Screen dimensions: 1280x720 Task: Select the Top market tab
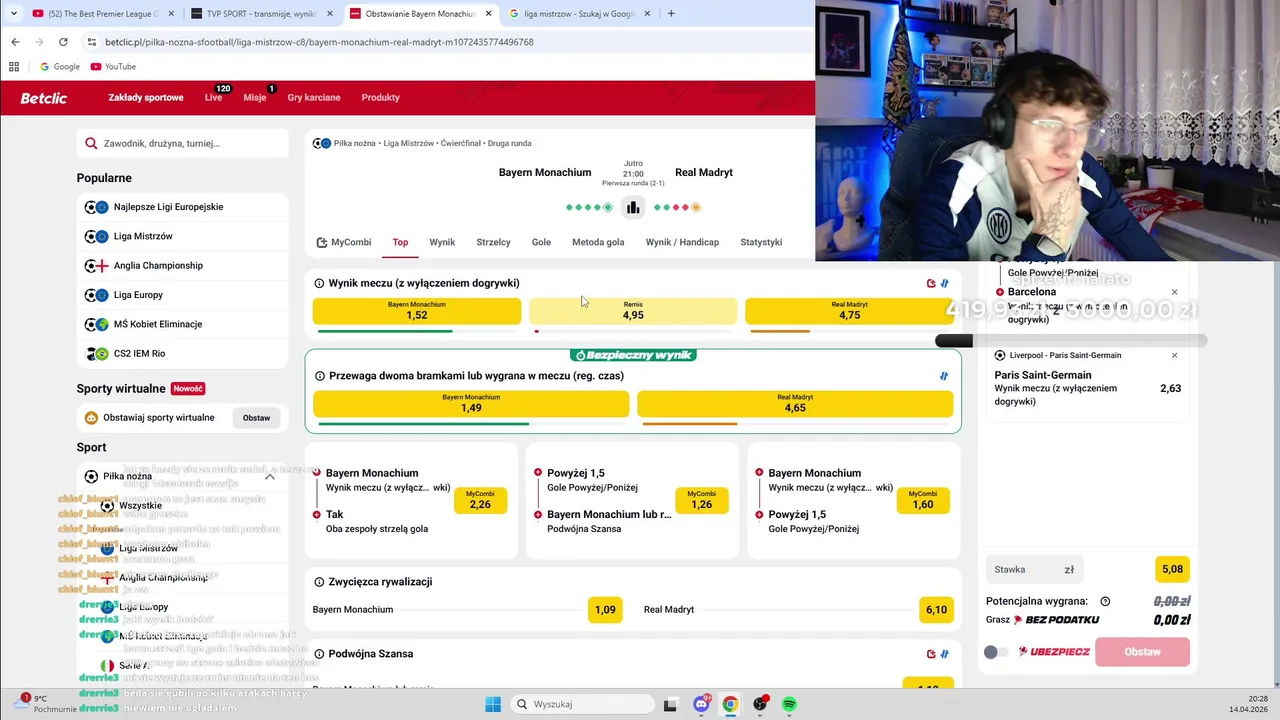pyautogui.click(x=400, y=242)
